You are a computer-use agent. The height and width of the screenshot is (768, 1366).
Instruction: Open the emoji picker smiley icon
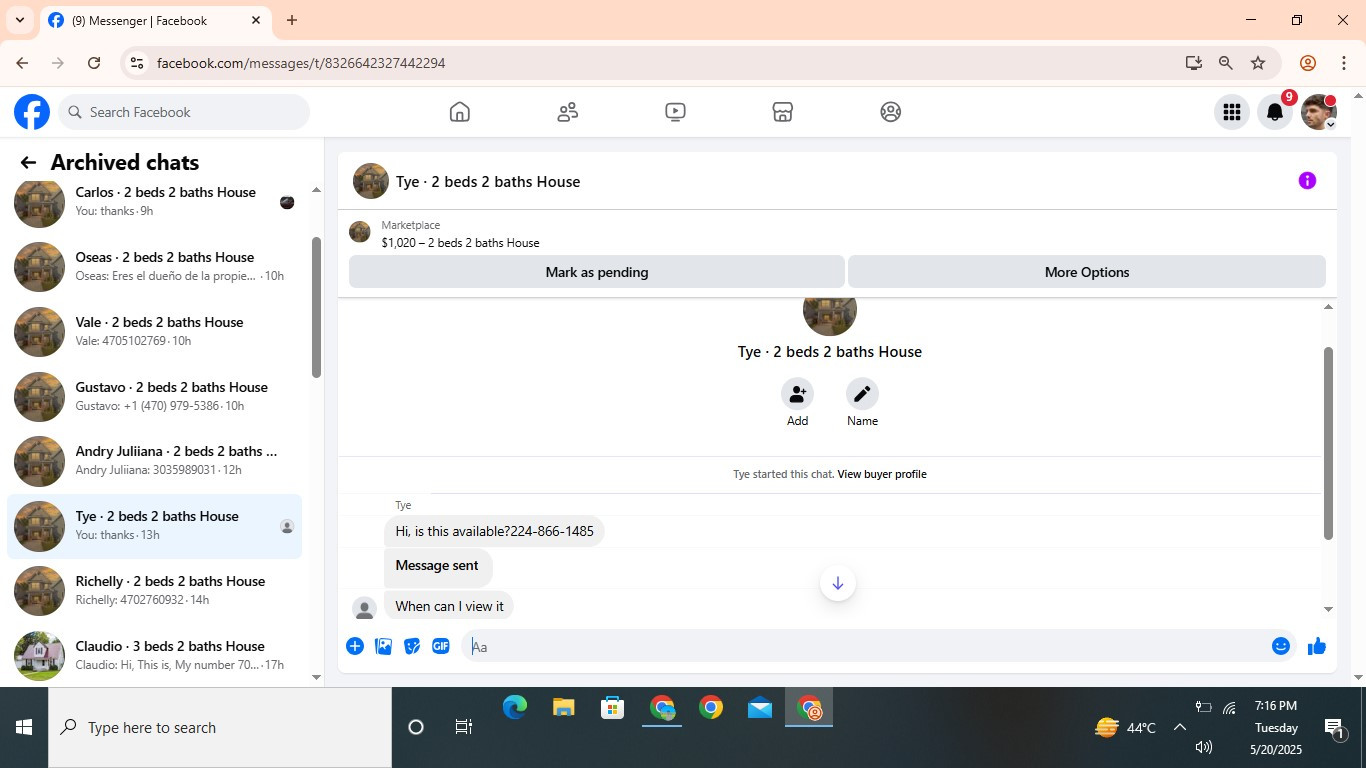click(x=1281, y=646)
